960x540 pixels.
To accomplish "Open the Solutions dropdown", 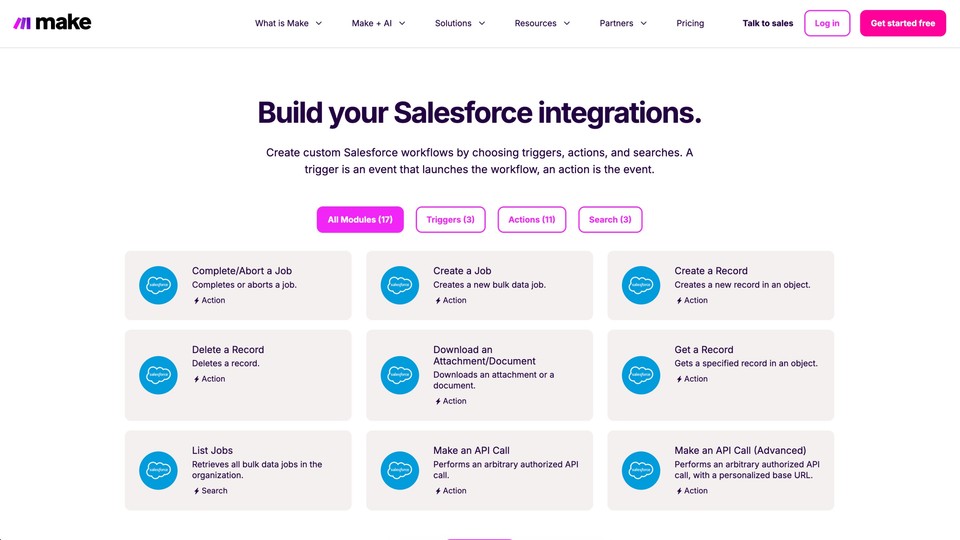I will [x=460, y=23].
